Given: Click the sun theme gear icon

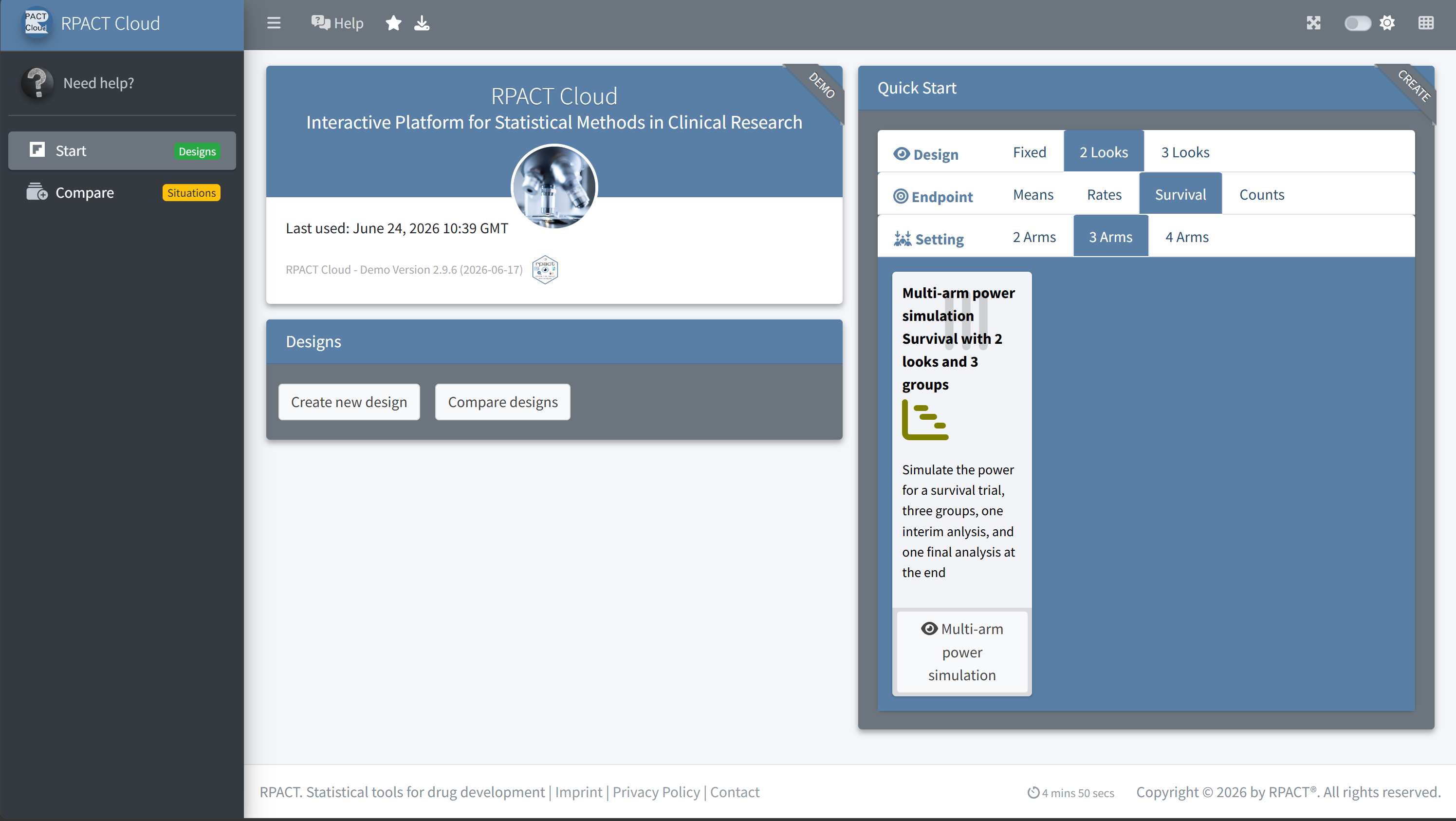Looking at the screenshot, I should pos(1387,23).
